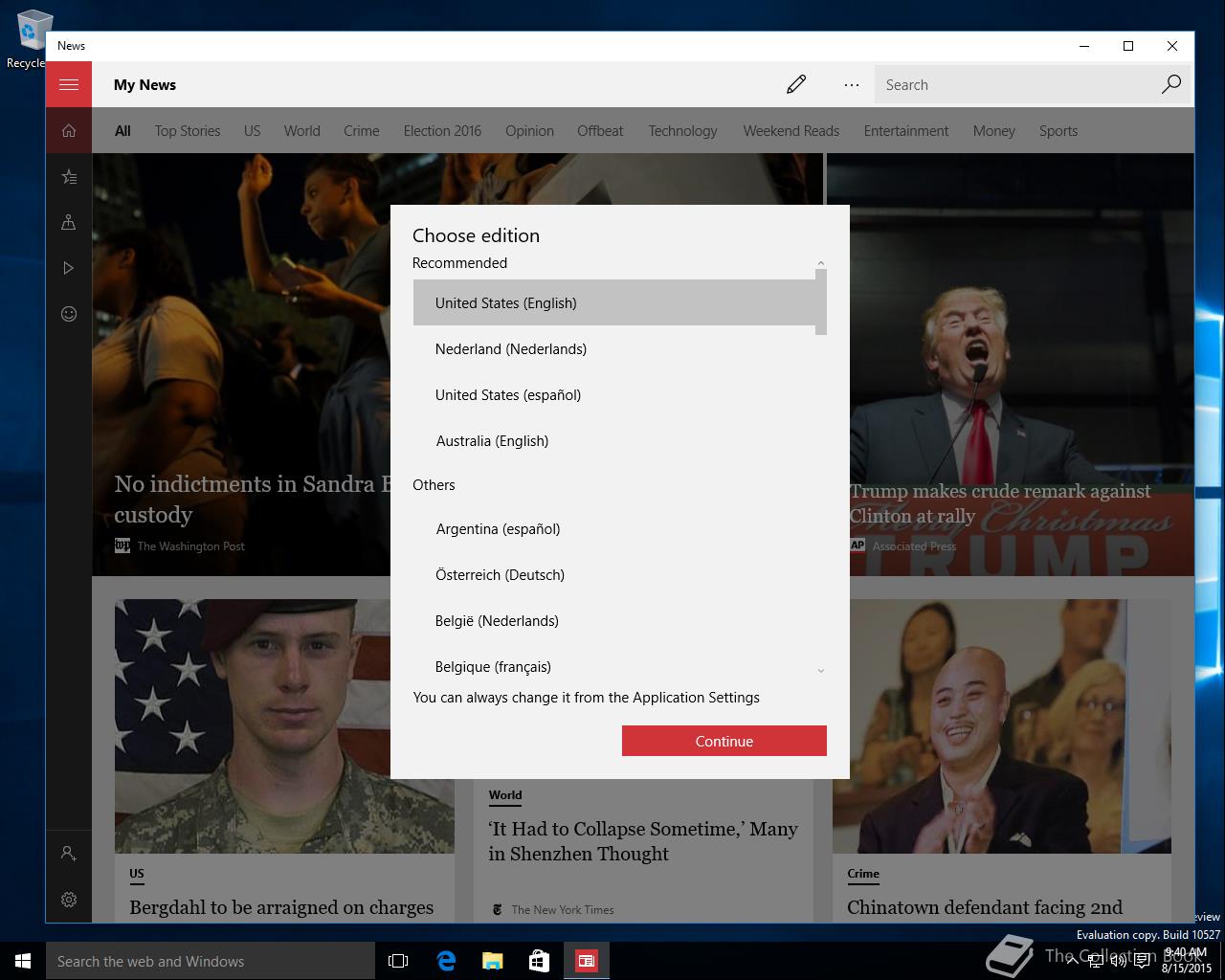The height and width of the screenshot is (980, 1225).
Task: Open the Offbeat tab
Action: [x=600, y=130]
